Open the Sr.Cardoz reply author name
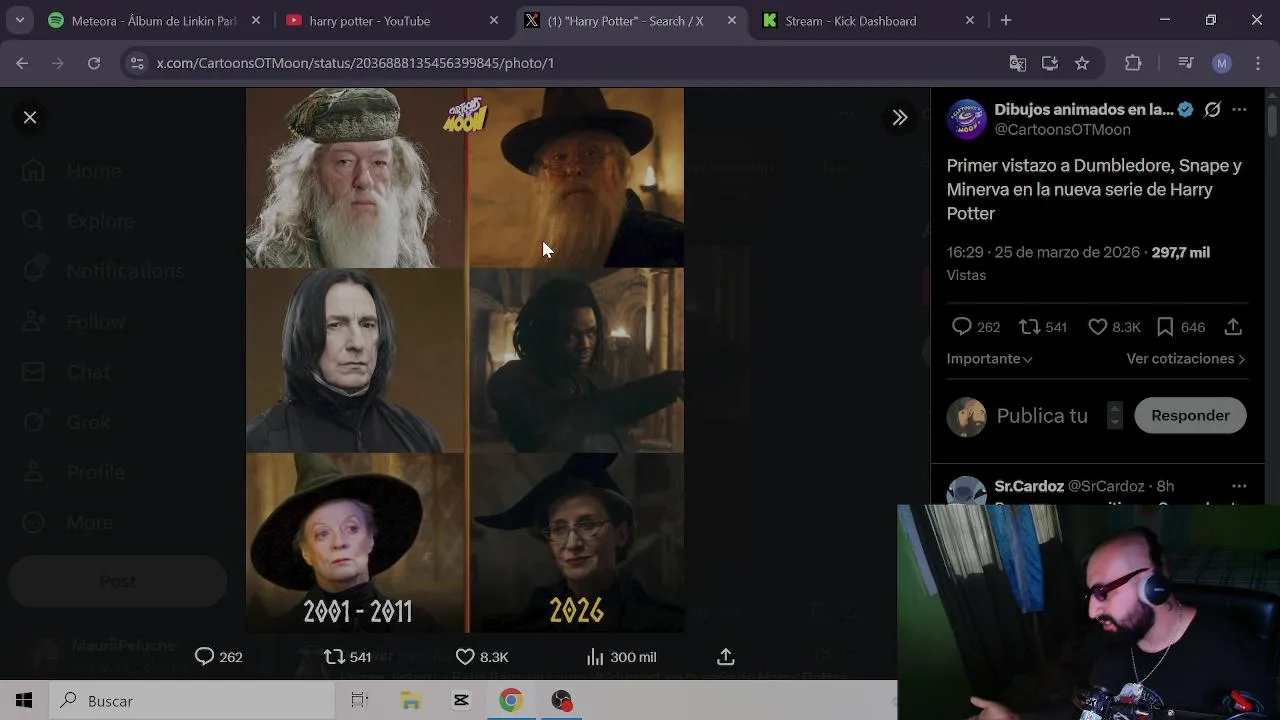Screen dimensions: 1280x720 point(1029,486)
